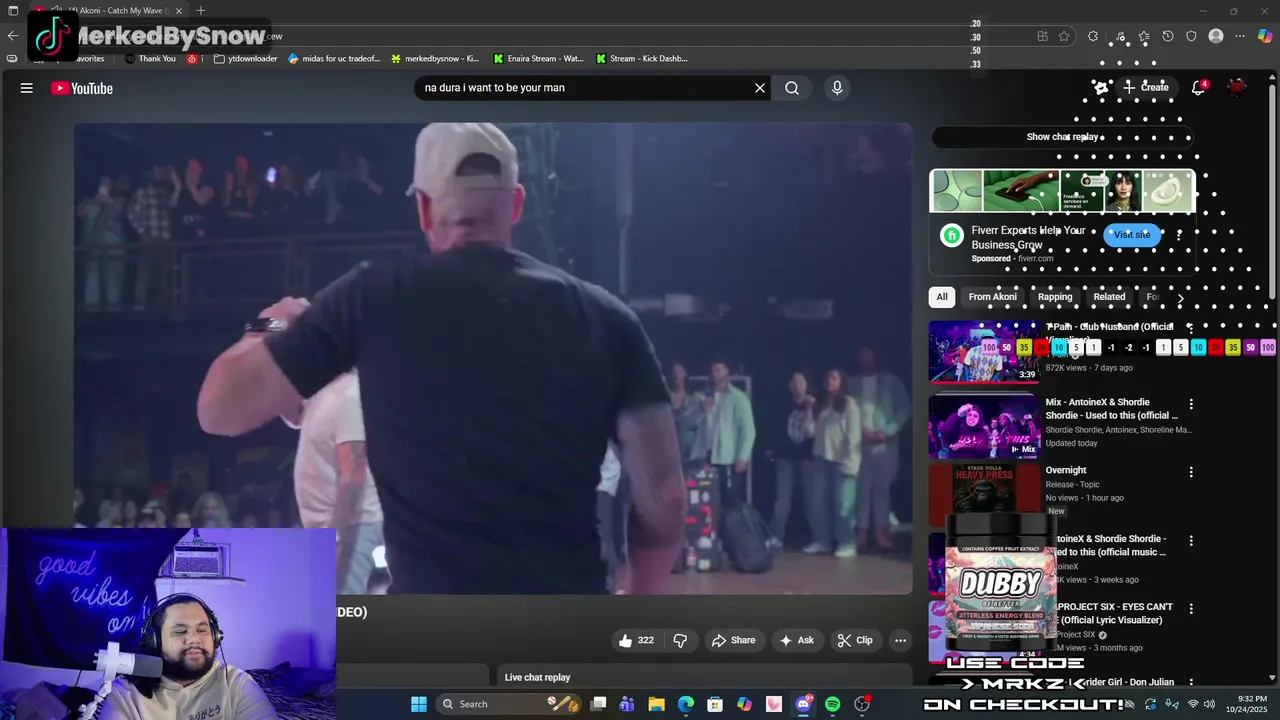Go back in browser history
The image size is (1280, 720).
tap(12, 36)
